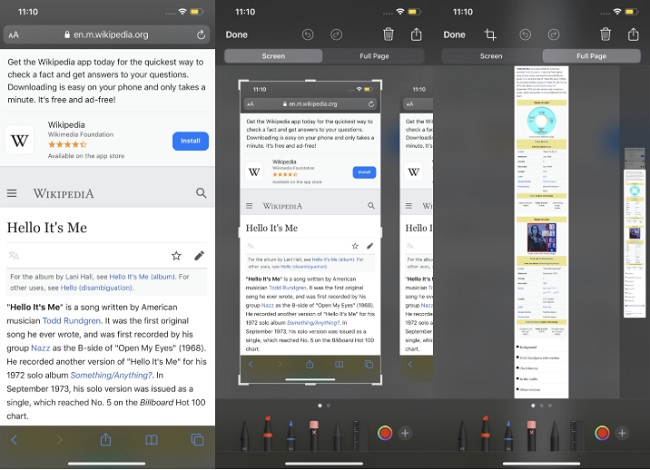Pick the ruler tool in Full Page editor
The image size is (650, 470).
pyautogui.click(x=573, y=436)
